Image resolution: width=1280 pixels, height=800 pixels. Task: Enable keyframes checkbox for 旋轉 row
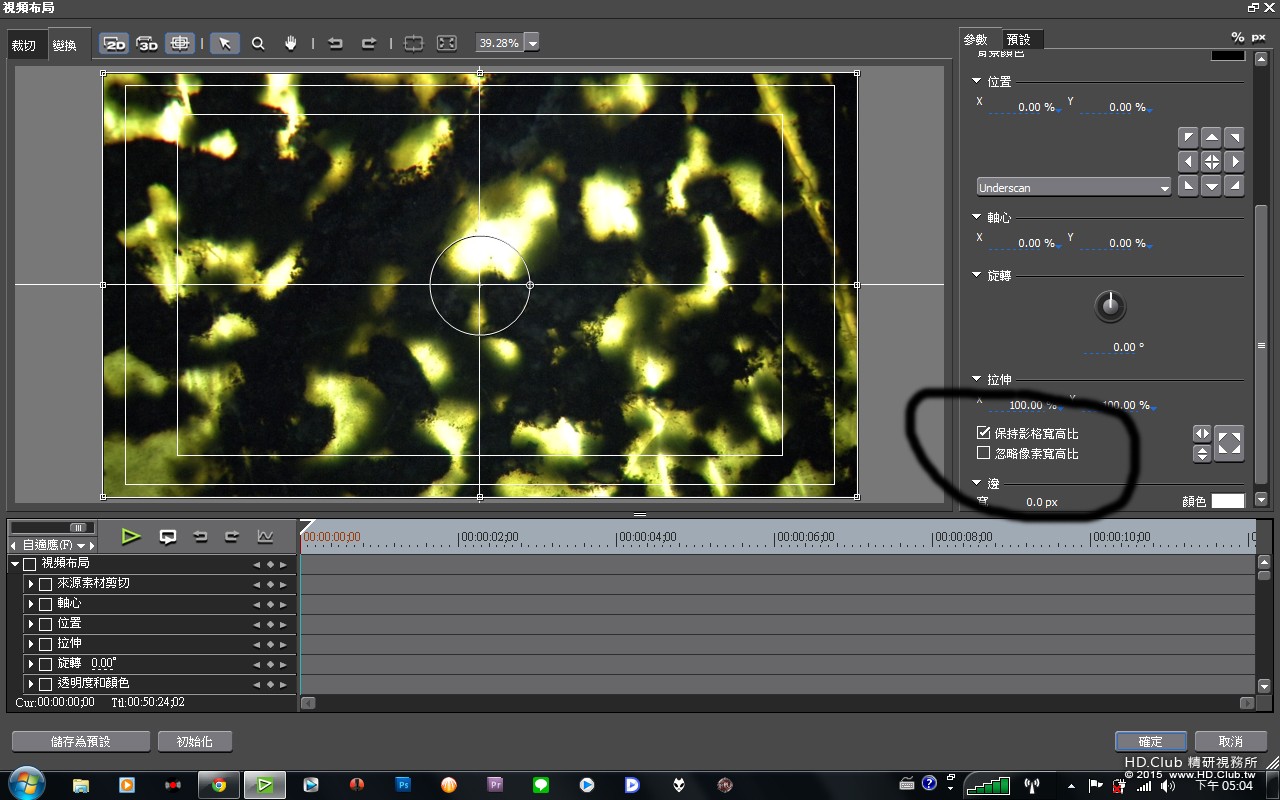tap(45, 664)
